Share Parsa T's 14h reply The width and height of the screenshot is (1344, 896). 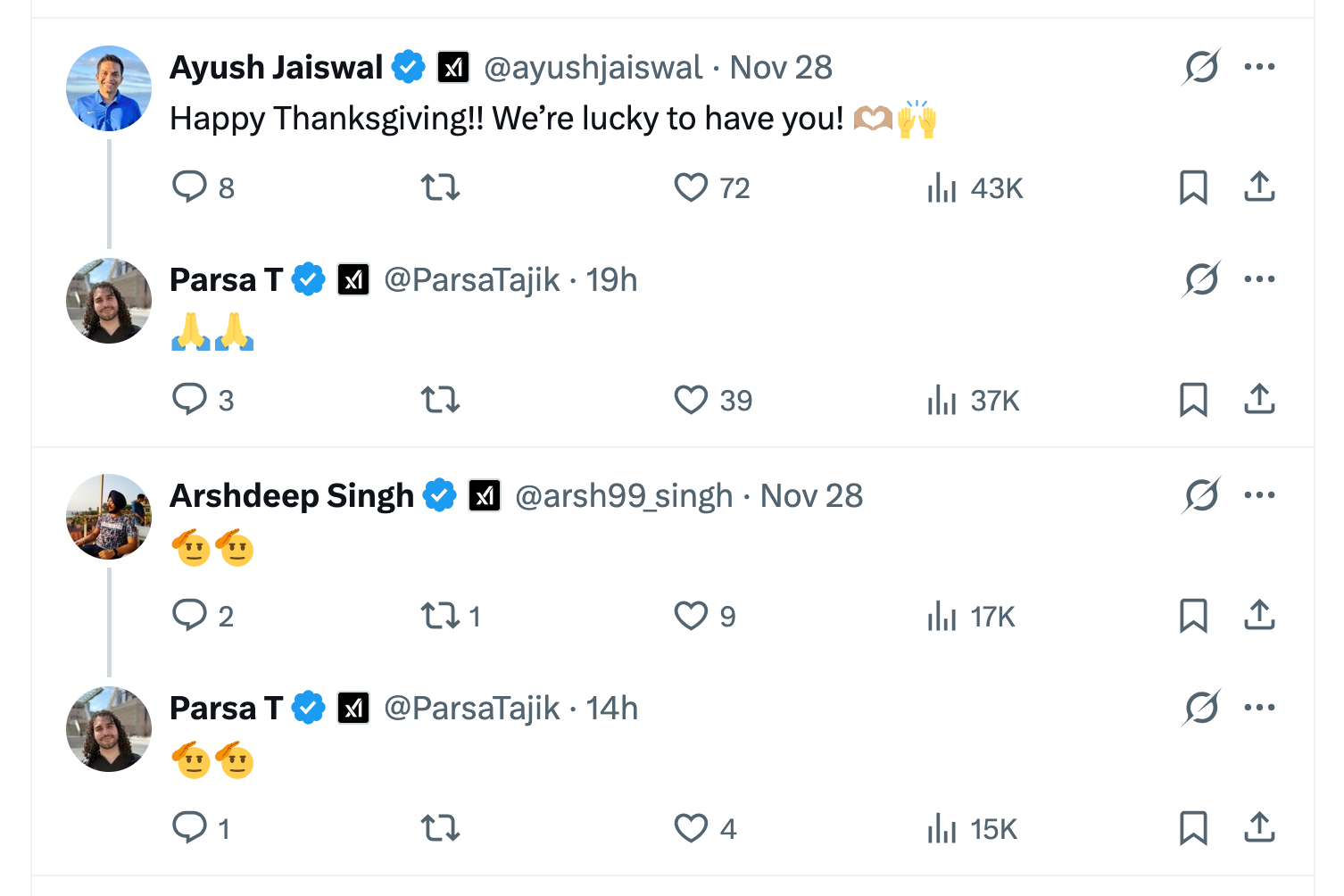(x=1259, y=828)
